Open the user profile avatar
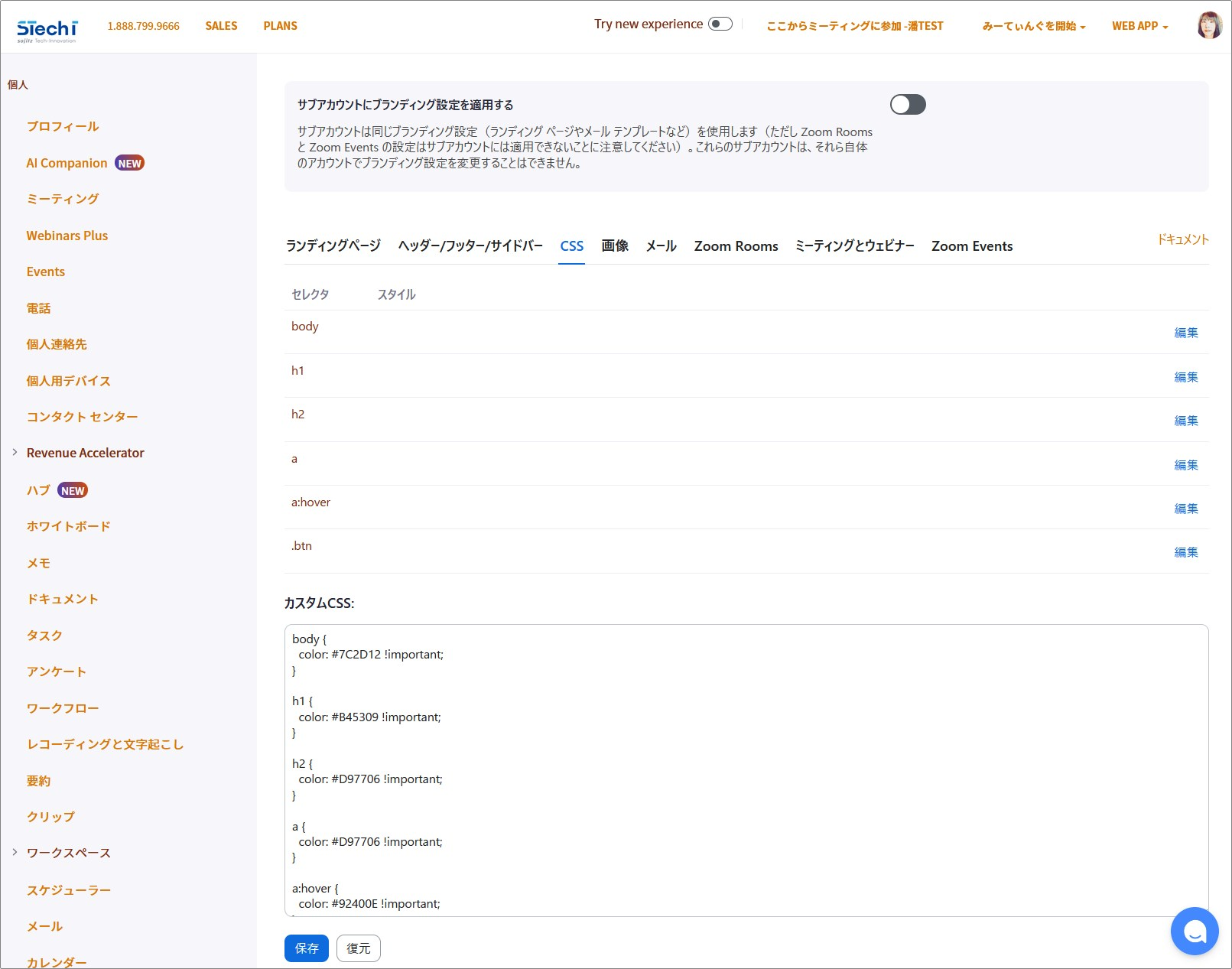The width and height of the screenshot is (1232, 969). coord(1209,25)
